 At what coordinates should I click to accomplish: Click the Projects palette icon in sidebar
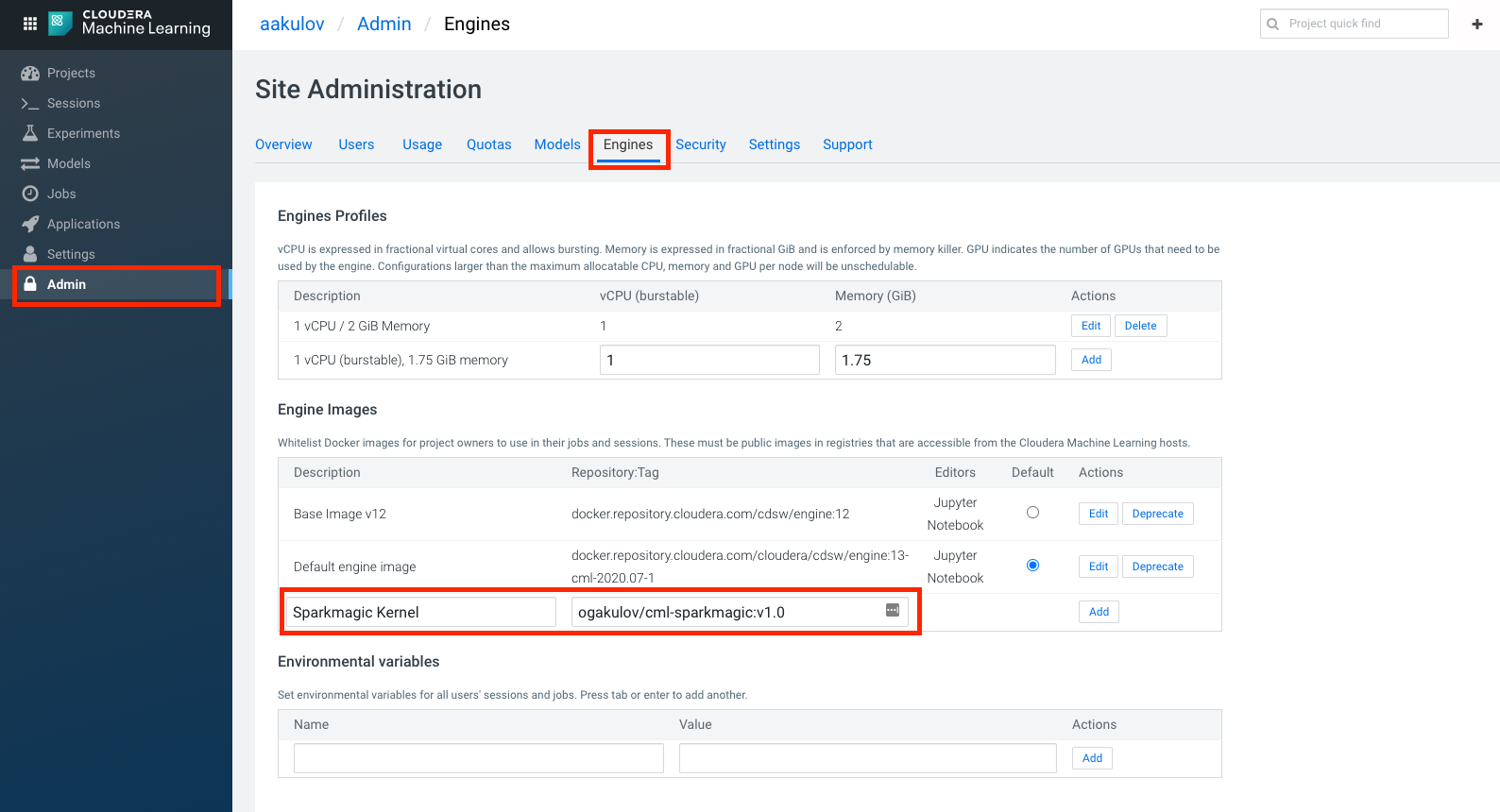coord(30,73)
